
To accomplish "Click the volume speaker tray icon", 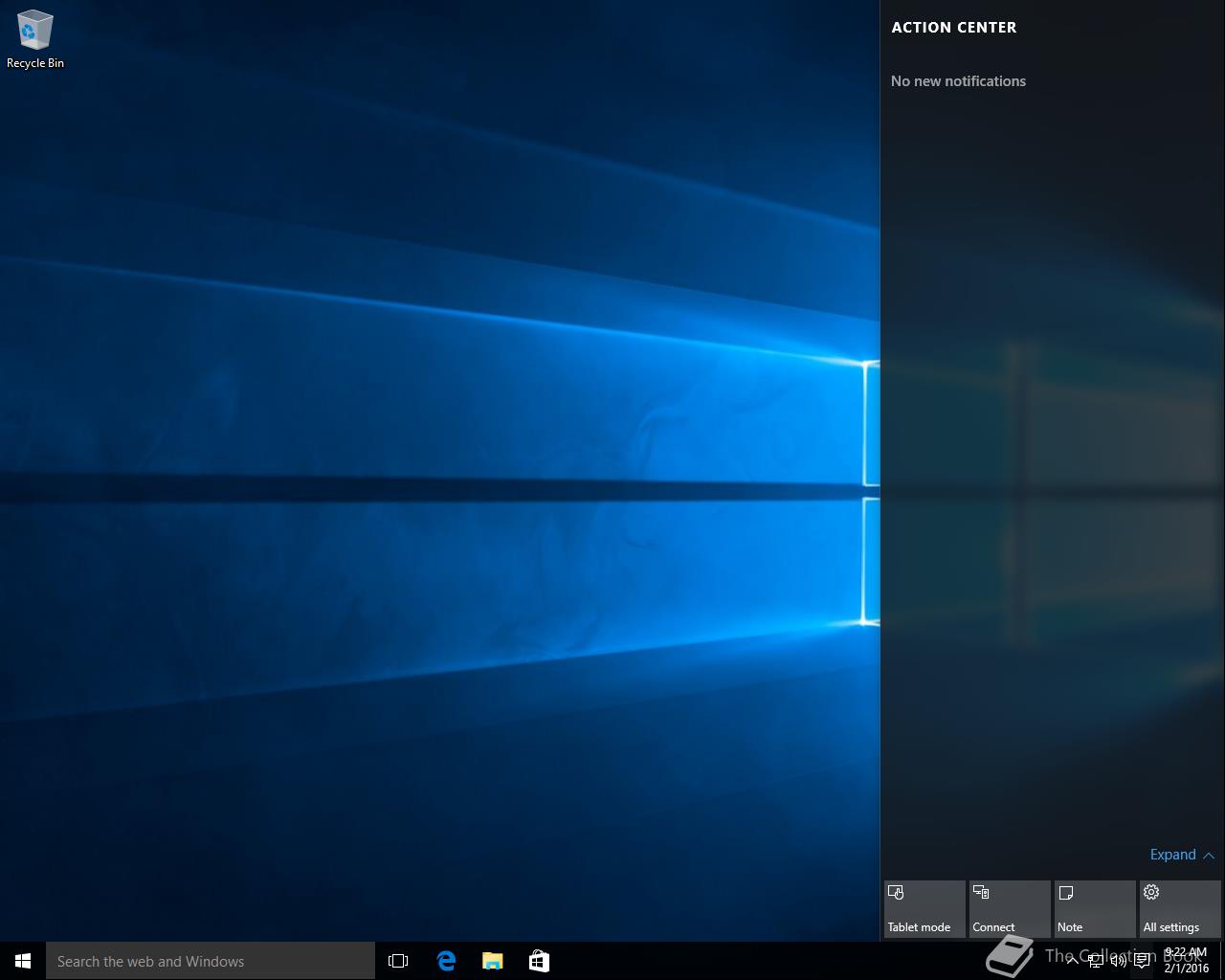I will (x=1118, y=961).
